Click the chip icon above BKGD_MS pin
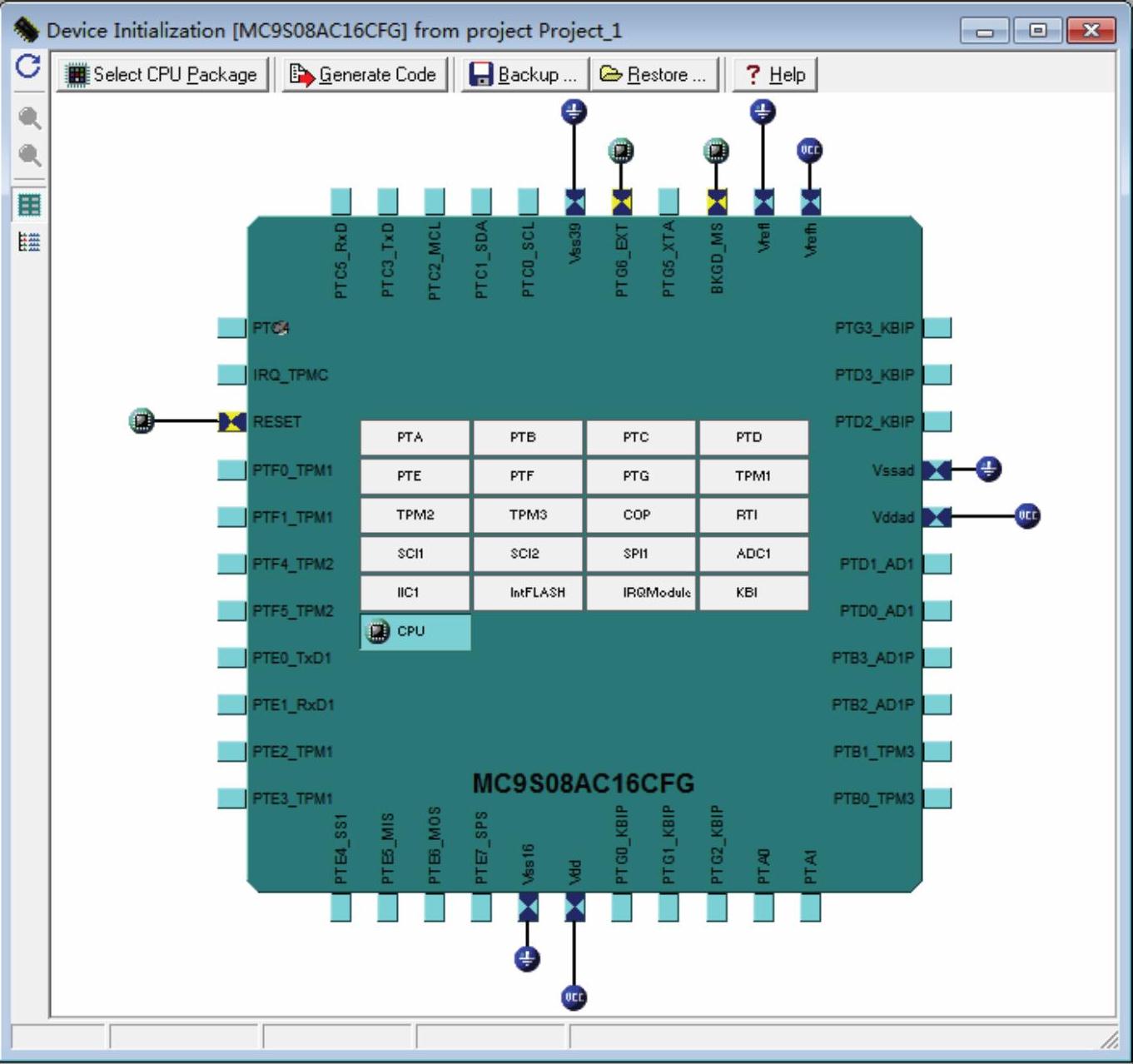 716,151
